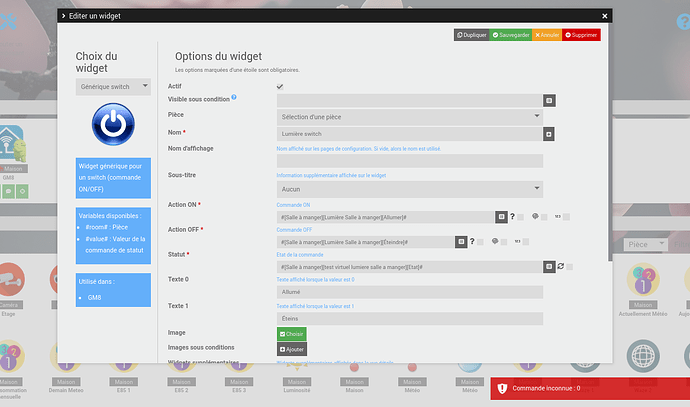The image size is (690, 407).
Task: Cancel editing with Annuler button
Action: coord(547,35)
